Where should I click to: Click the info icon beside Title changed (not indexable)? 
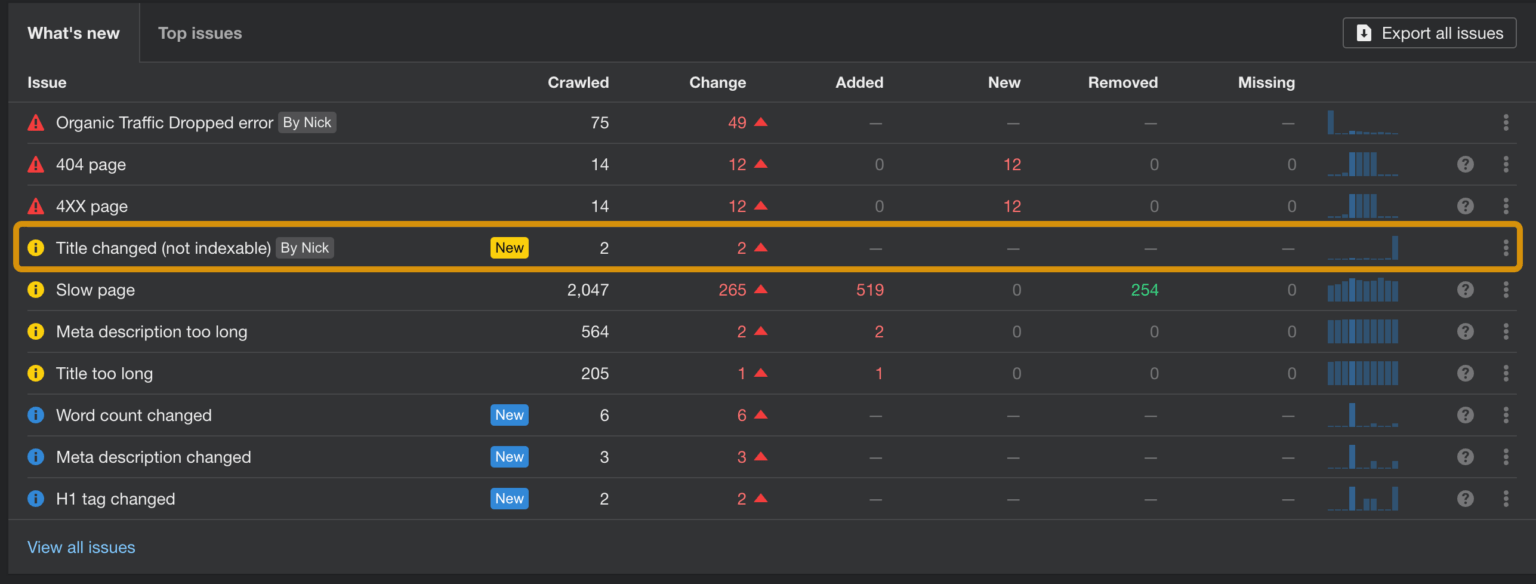[36, 247]
